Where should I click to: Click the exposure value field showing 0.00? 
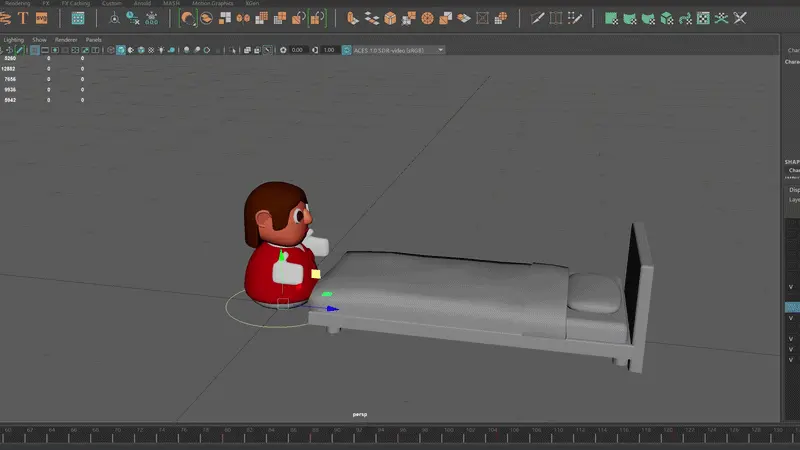(x=297, y=50)
